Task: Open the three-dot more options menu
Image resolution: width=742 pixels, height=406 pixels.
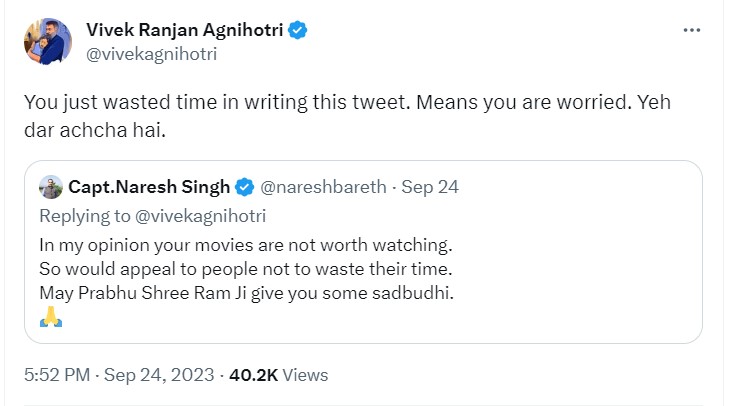Action: [691, 31]
